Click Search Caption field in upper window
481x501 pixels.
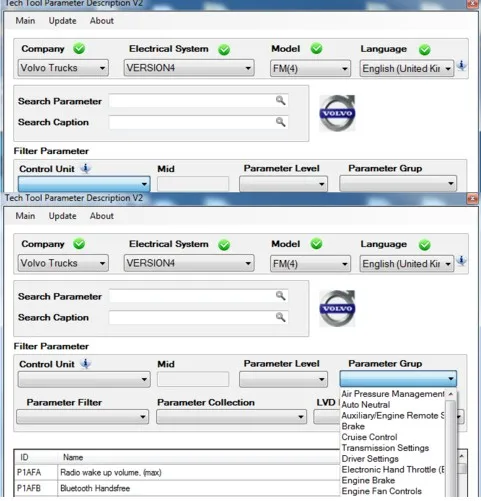pyautogui.click(x=199, y=122)
